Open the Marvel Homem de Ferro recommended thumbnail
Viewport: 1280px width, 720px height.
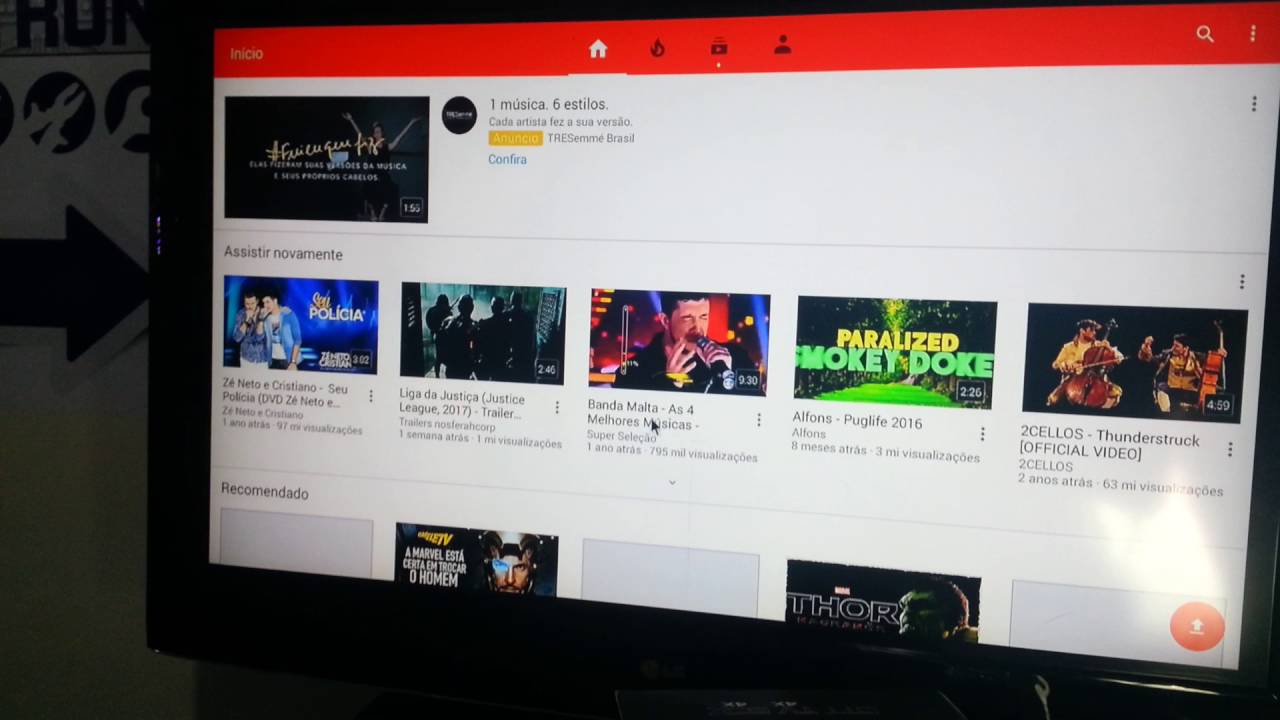click(477, 559)
